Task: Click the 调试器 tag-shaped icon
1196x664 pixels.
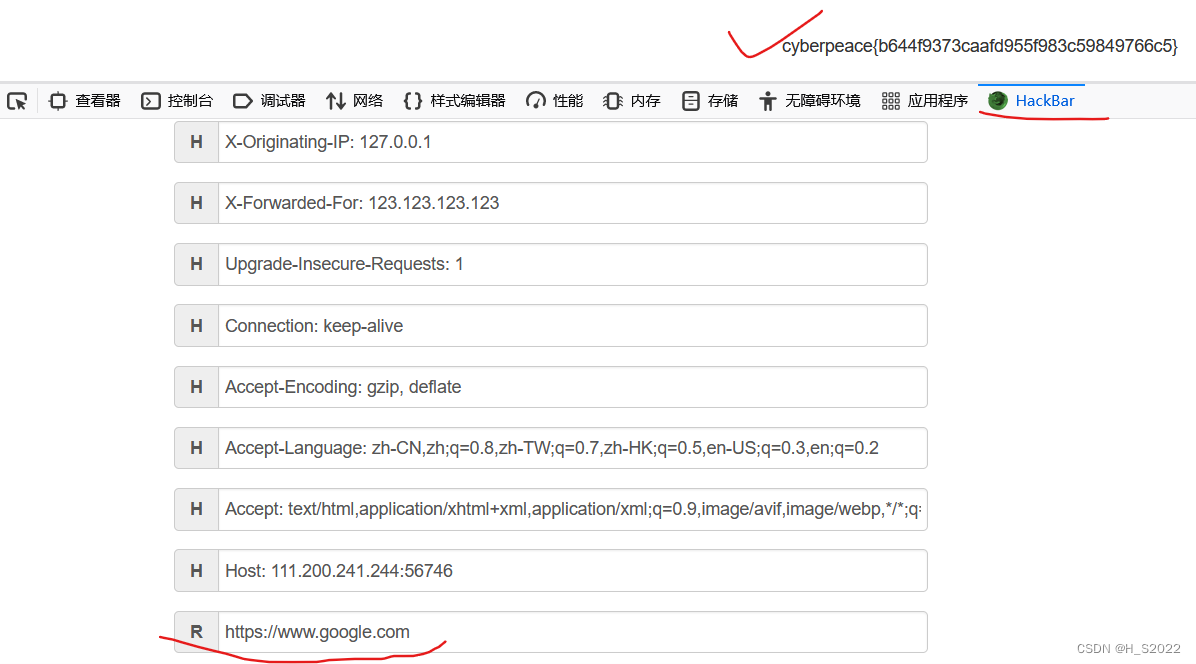Action: click(243, 101)
